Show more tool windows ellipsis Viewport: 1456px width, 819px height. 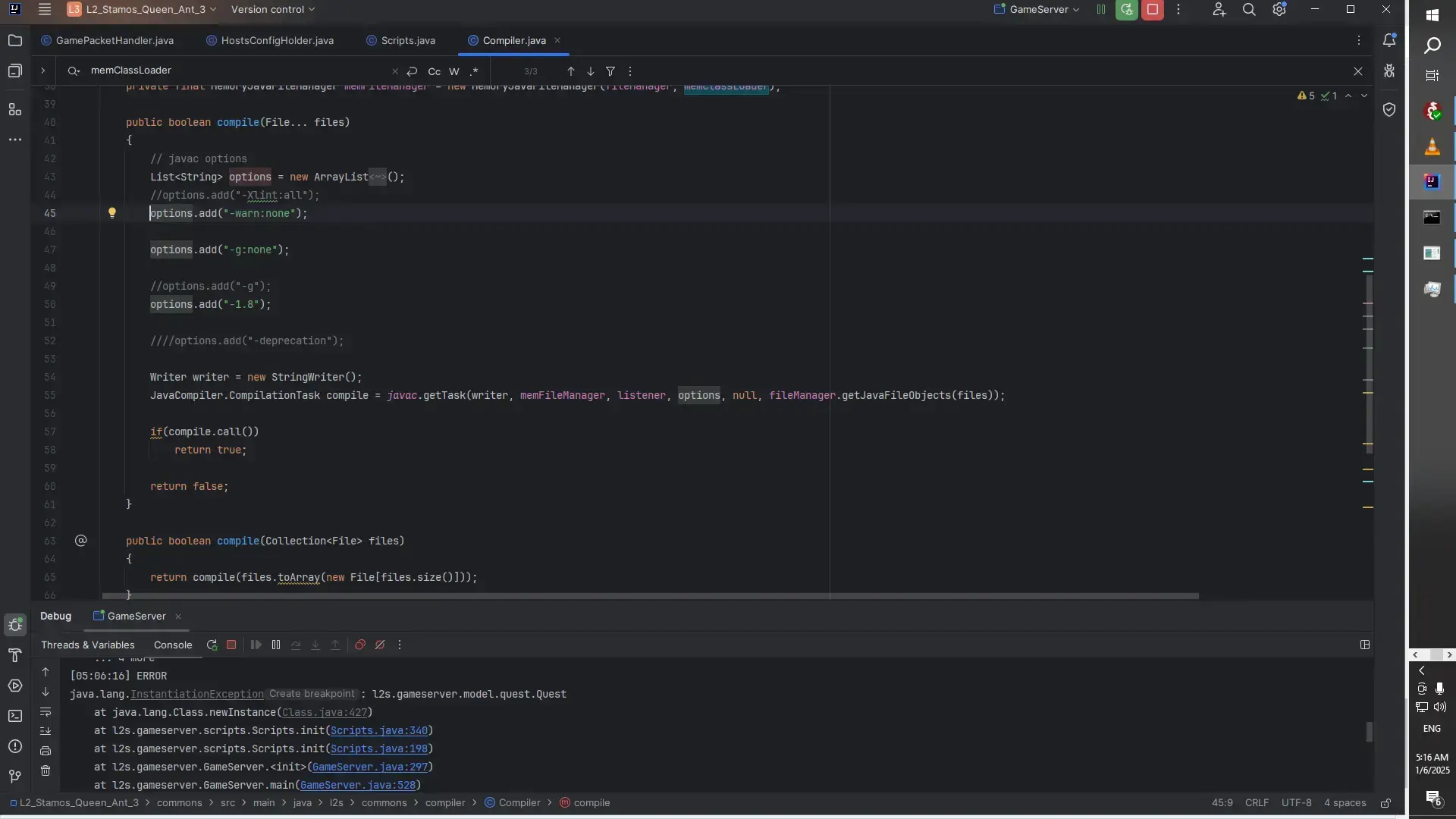tap(15, 140)
